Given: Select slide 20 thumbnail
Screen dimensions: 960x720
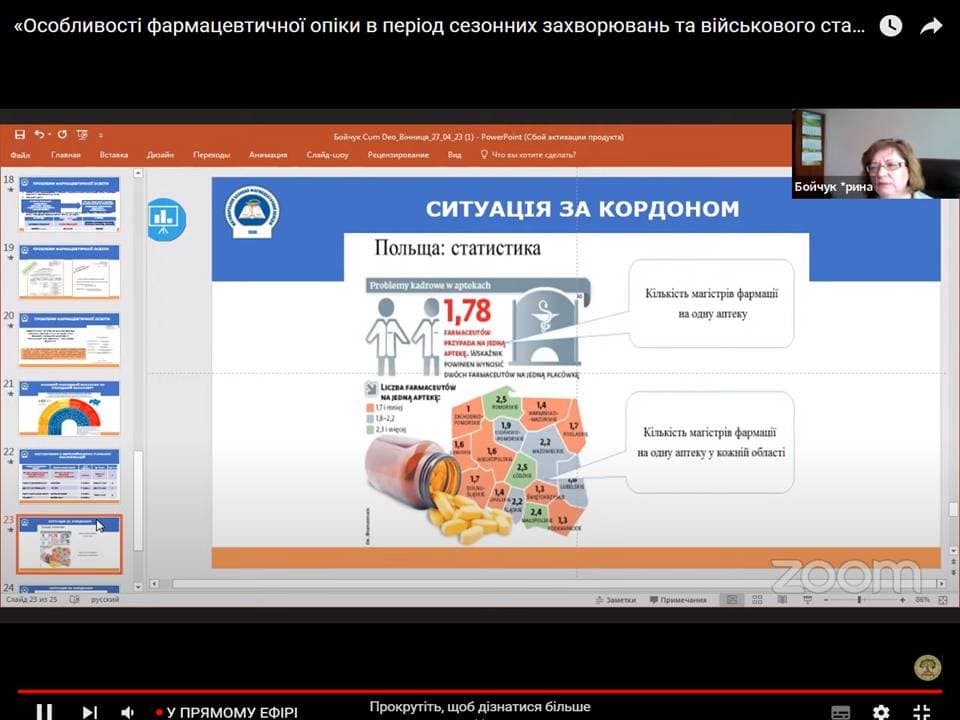Looking at the screenshot, I should point(69,340).
